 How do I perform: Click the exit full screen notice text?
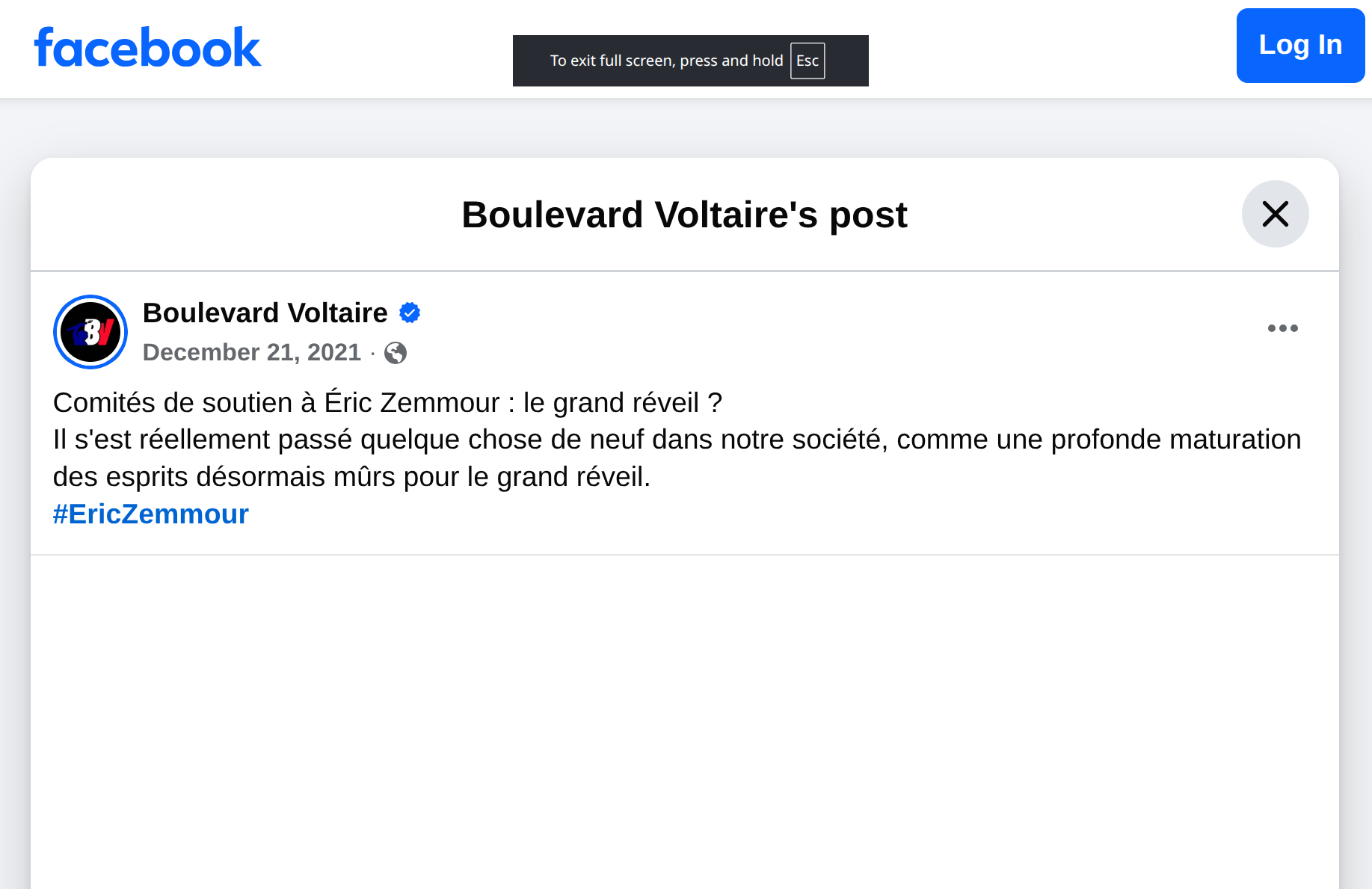pos(666,61)
